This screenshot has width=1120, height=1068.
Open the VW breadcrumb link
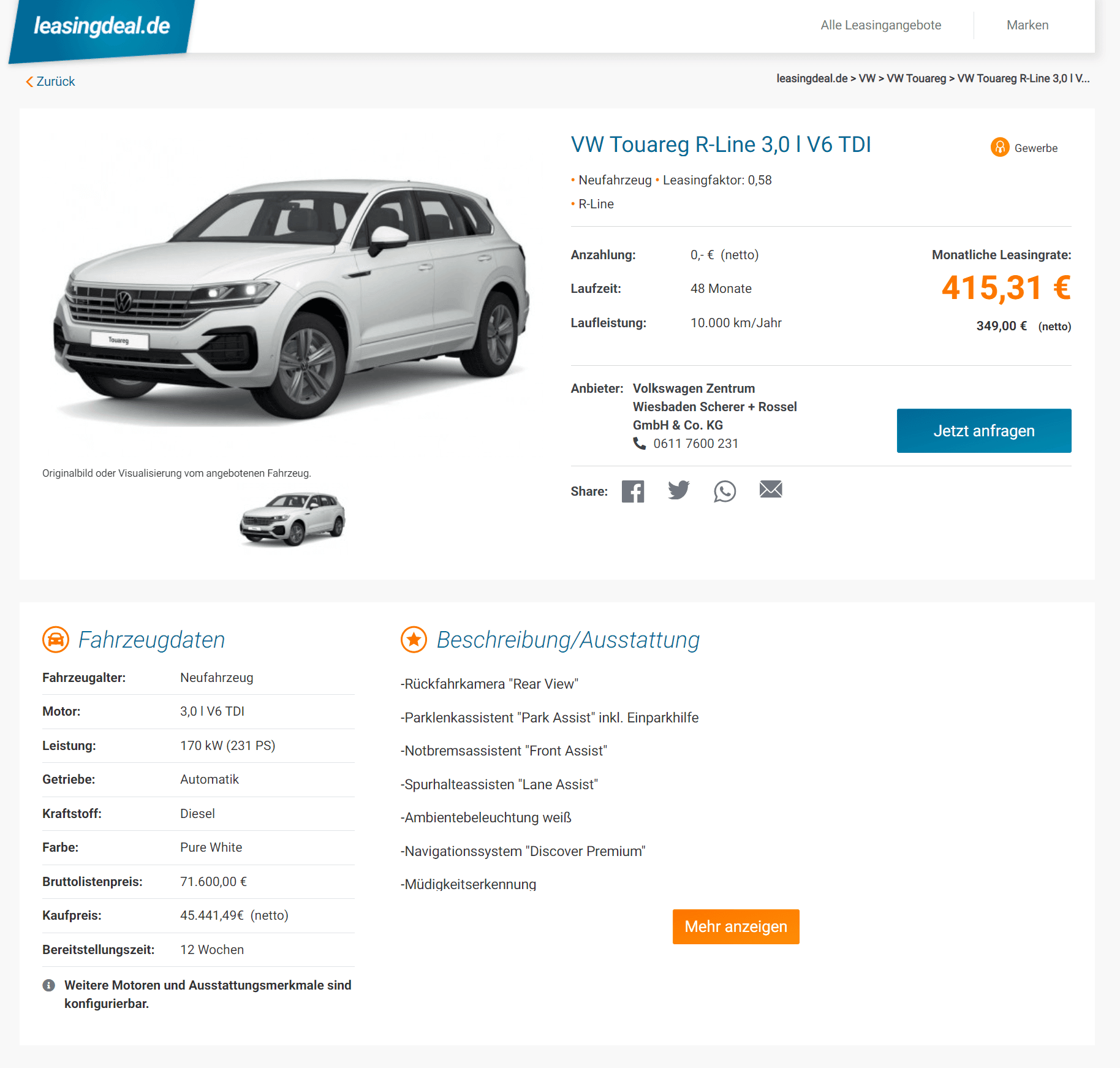[867, 78]
